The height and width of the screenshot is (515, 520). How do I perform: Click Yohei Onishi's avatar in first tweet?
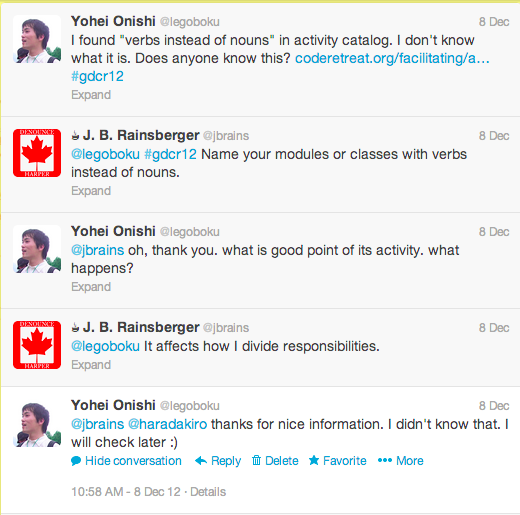click(x=37, y=39)
